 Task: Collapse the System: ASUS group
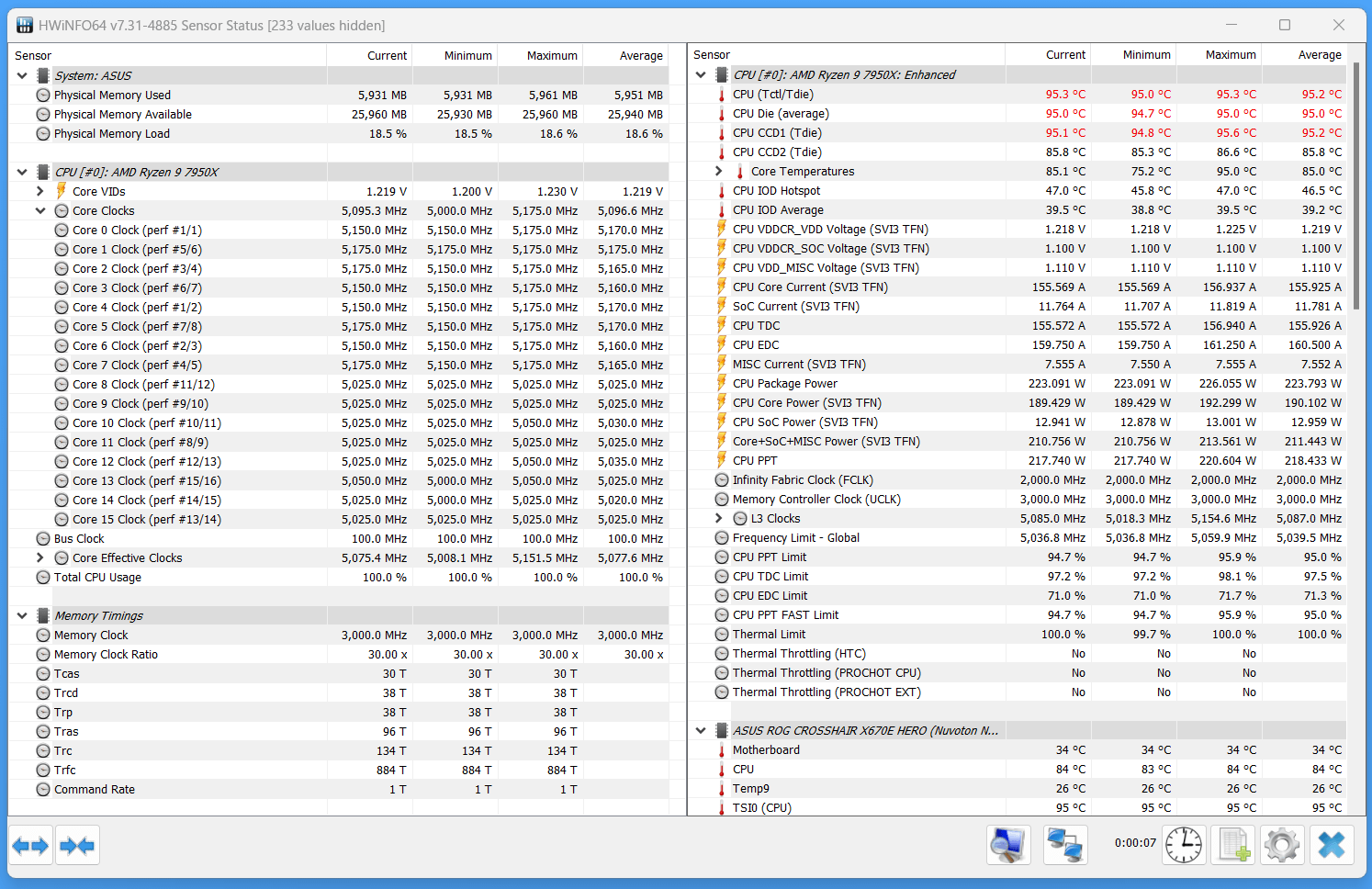pyautogui.click(x=22, y=76)
